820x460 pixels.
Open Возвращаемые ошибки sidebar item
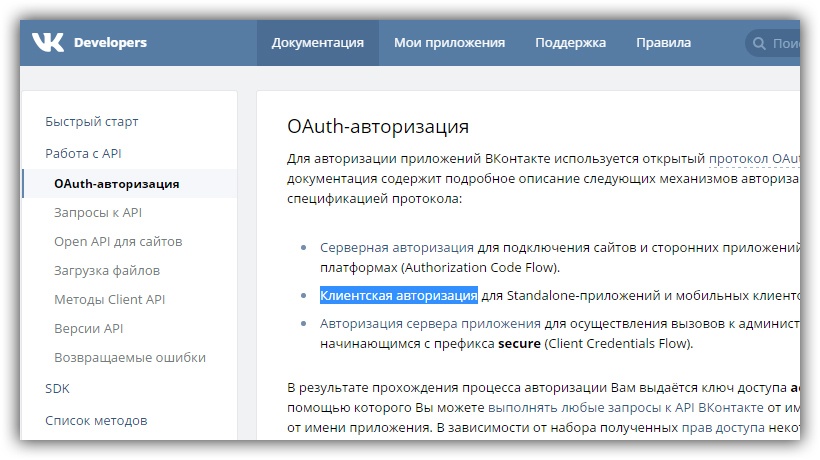point(130,358)
